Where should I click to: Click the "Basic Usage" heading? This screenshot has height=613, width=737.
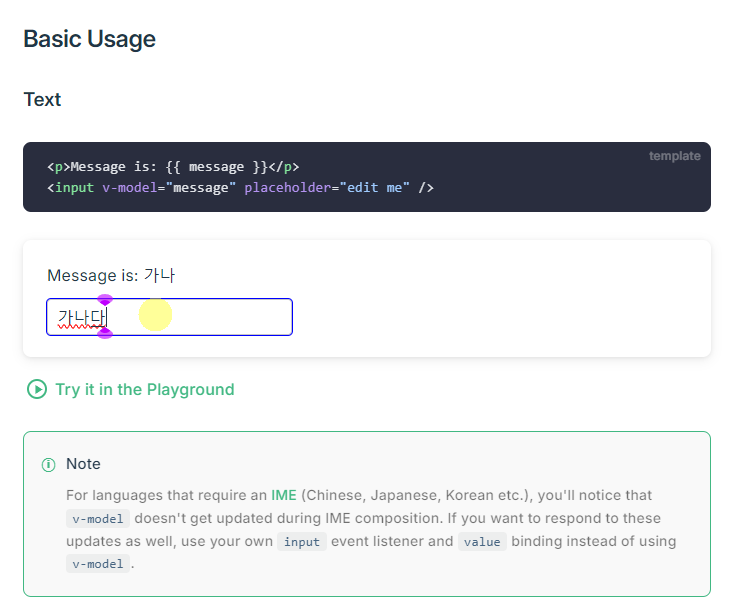pos(89,40)
